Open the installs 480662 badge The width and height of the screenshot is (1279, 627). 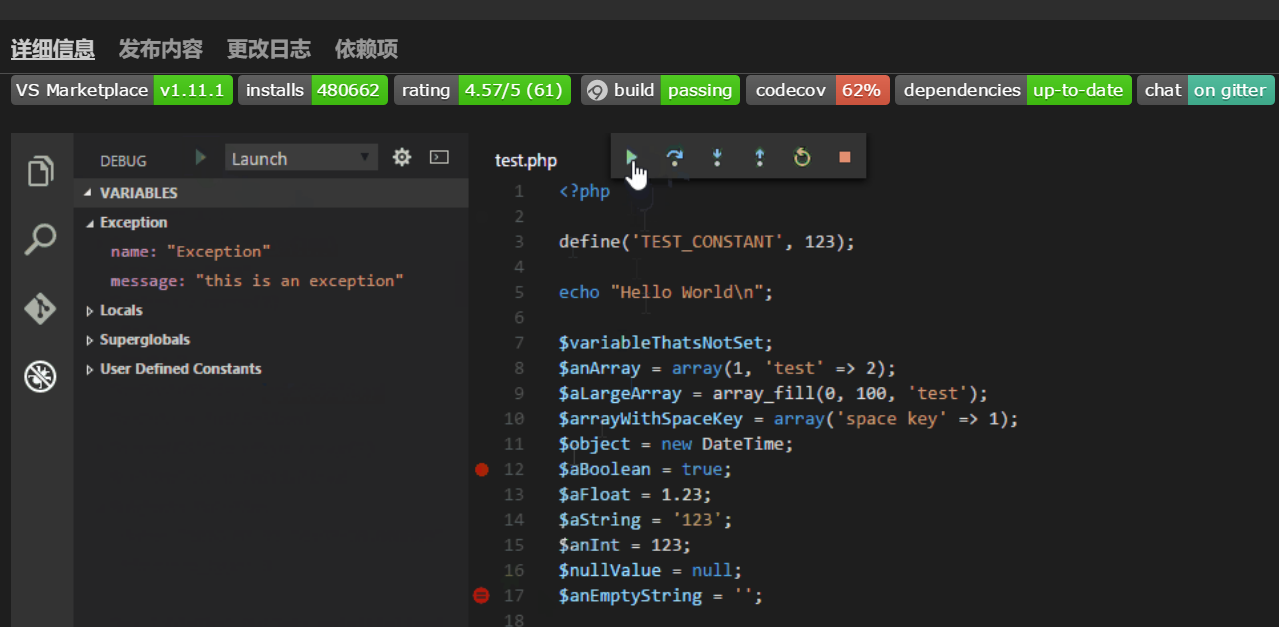pos(313,90)
